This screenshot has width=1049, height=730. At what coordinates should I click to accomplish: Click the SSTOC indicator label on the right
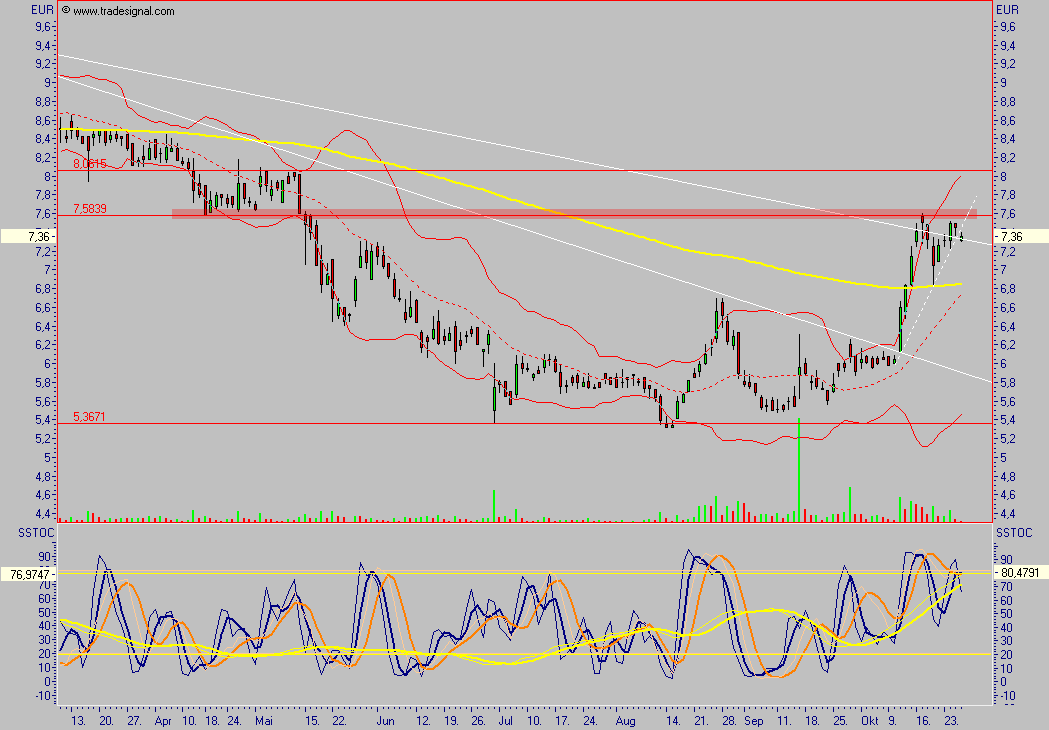pos(1014,533)
